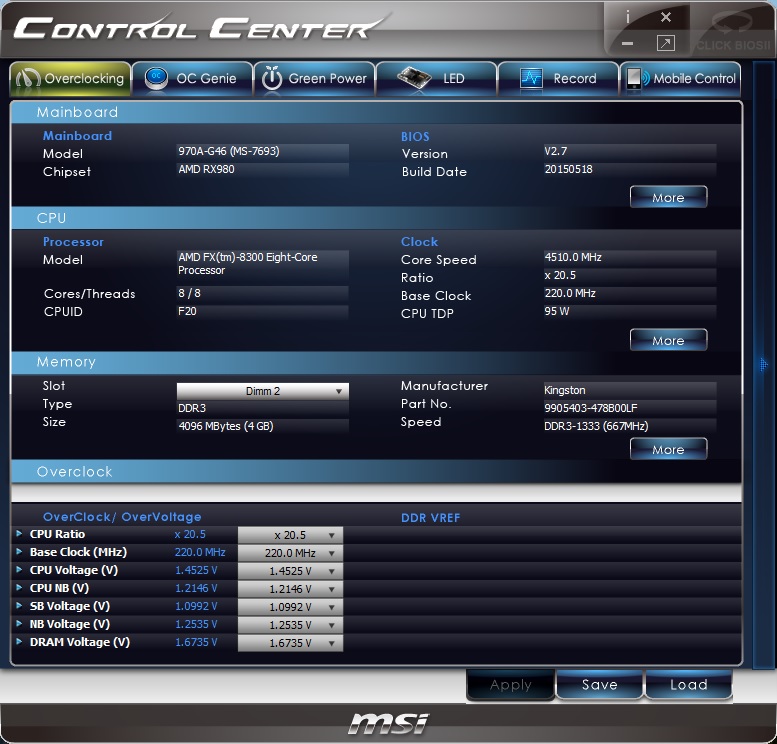Image resolution: width=777 pixels, height=744 pixels.
Task: Expand the DRAM Voltage (V) row arrow
Action: 19,641
